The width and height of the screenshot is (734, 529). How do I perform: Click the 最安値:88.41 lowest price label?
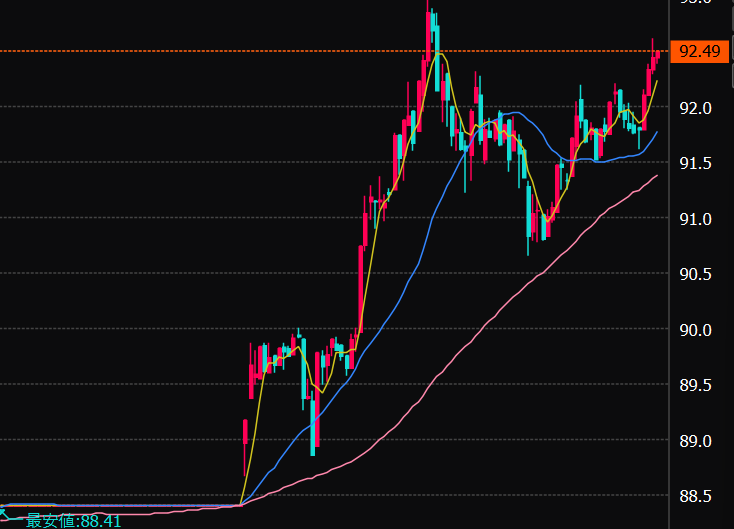click(x=73, y=520)
